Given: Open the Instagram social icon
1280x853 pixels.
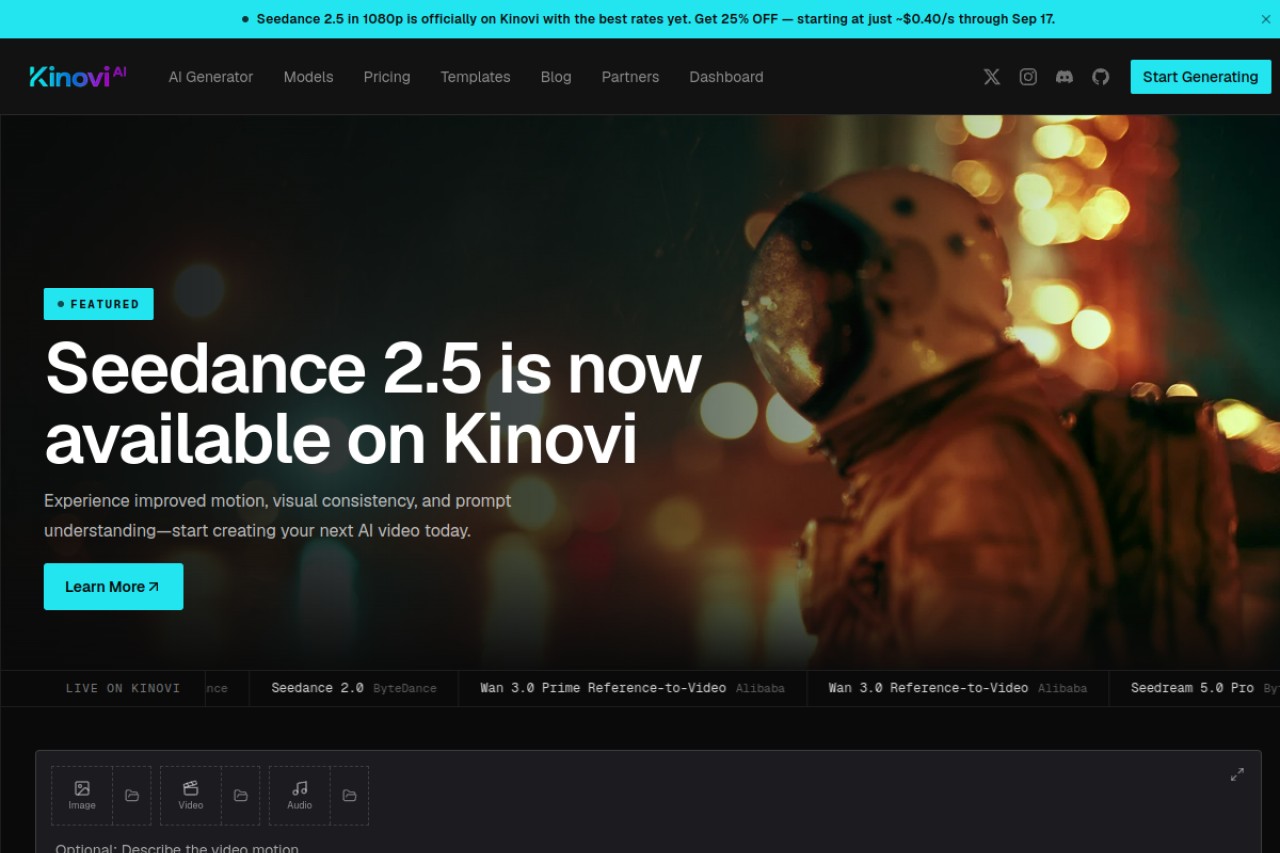Looking at the screenshot, I should (x=1028, y=77).
